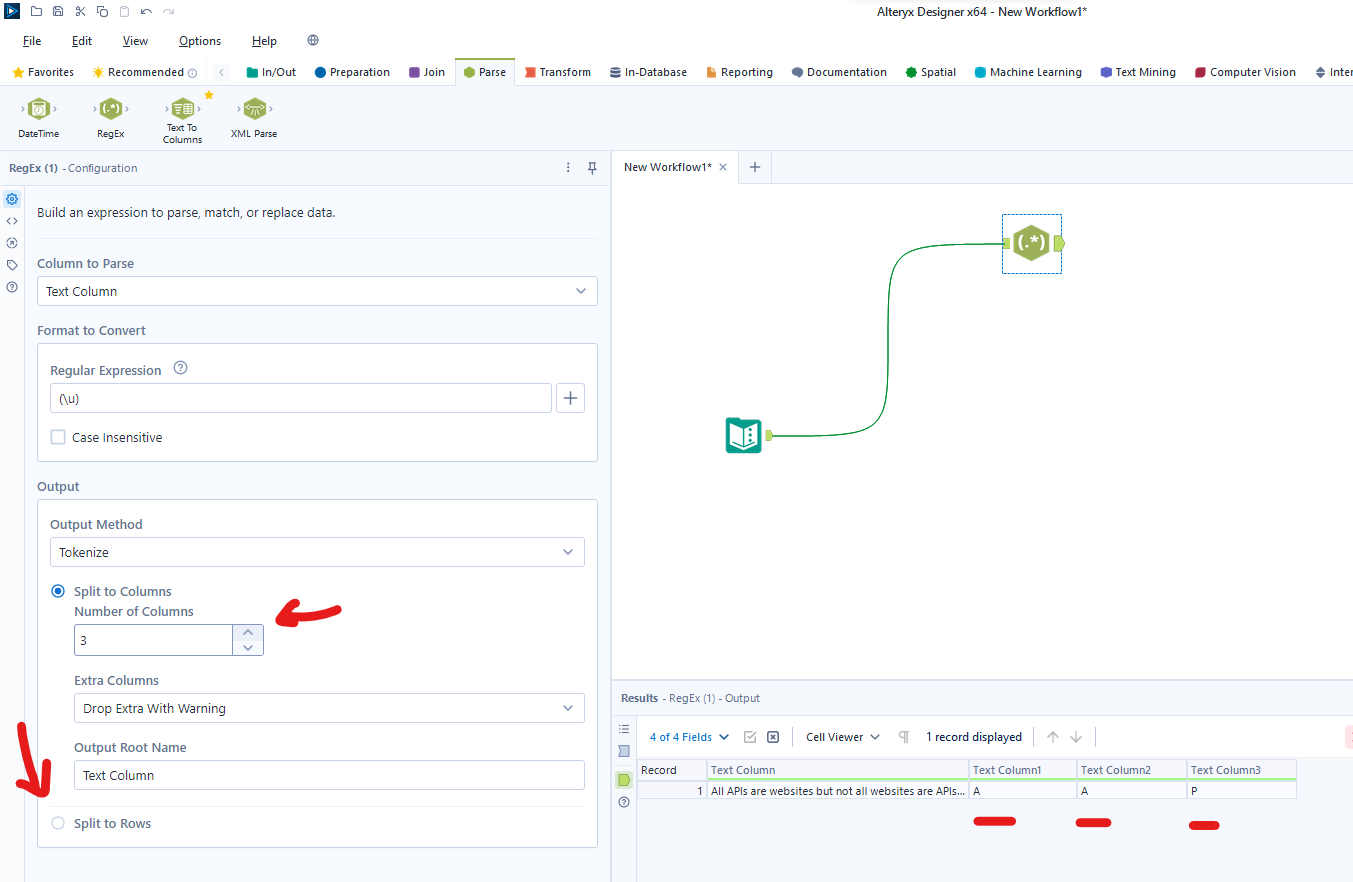Expand the 4 of 4 Fields dropdown

tap(689, 737)
